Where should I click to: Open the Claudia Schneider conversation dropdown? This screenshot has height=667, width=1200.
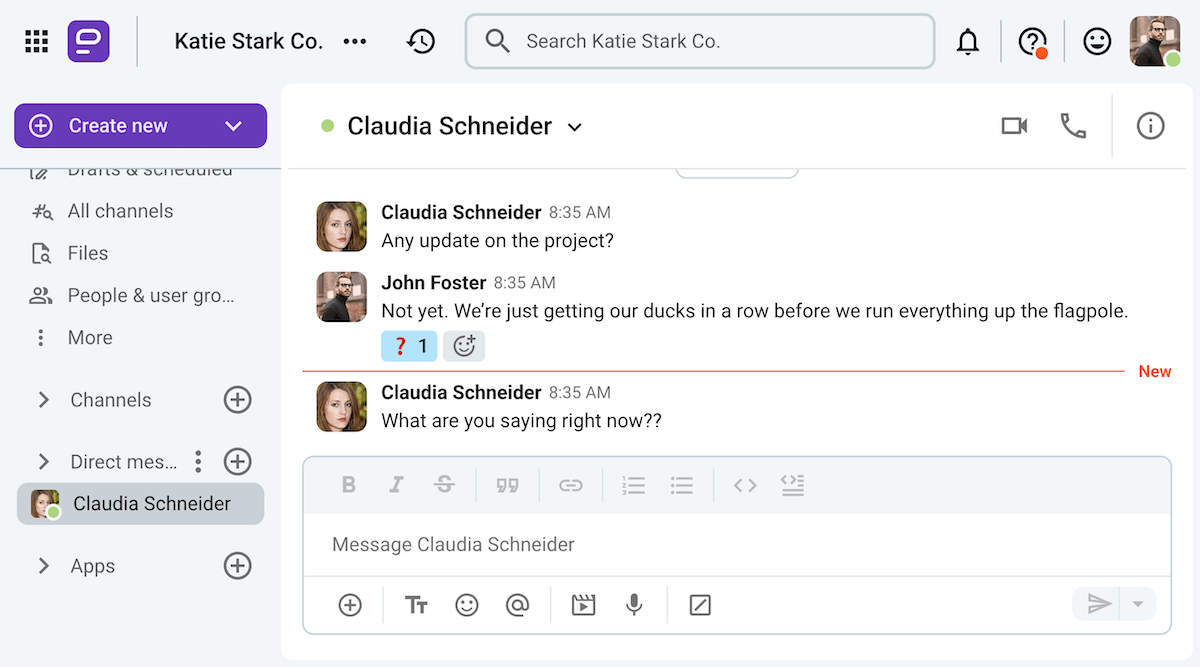574,127
